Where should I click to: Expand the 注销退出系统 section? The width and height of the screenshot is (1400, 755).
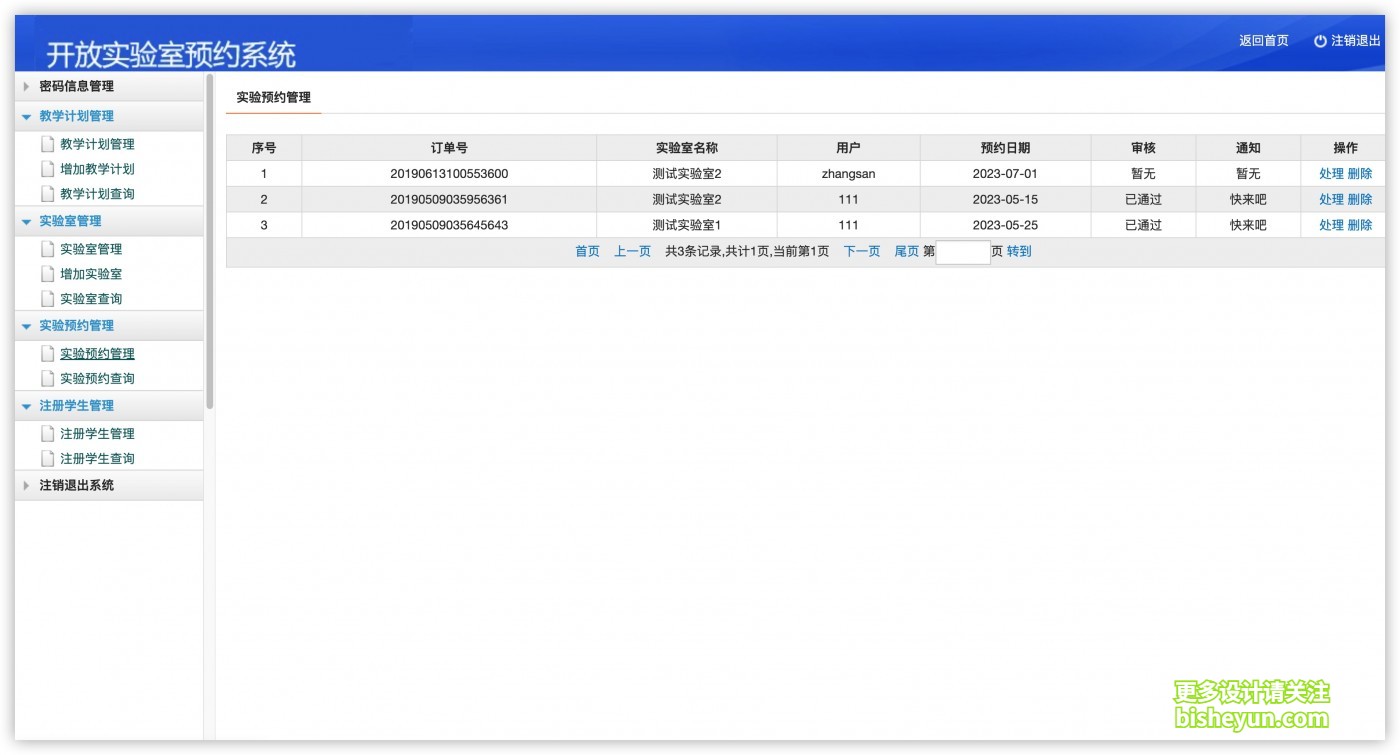76,485
